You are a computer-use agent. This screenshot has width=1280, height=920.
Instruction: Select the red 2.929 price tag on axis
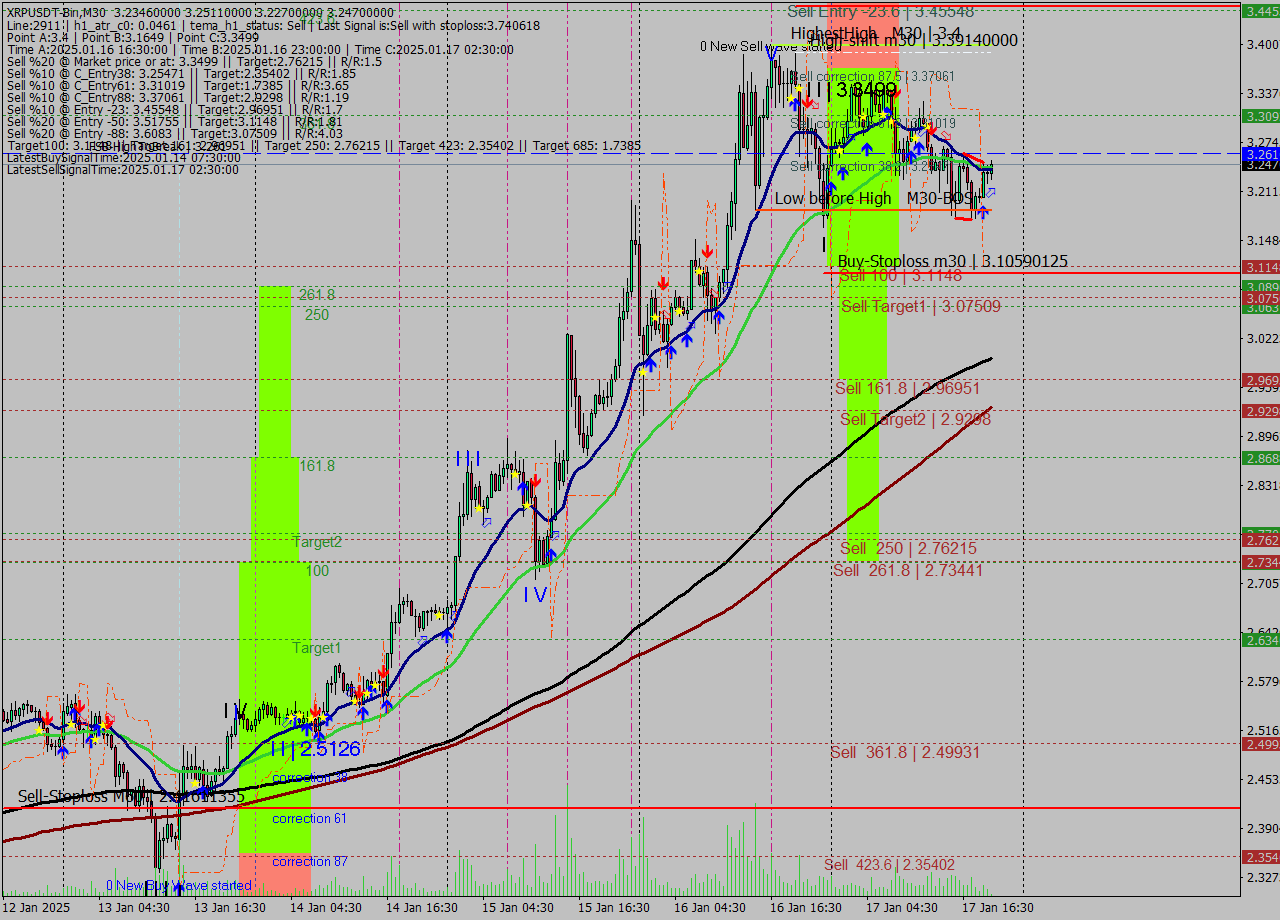[x=1260, y=411]
